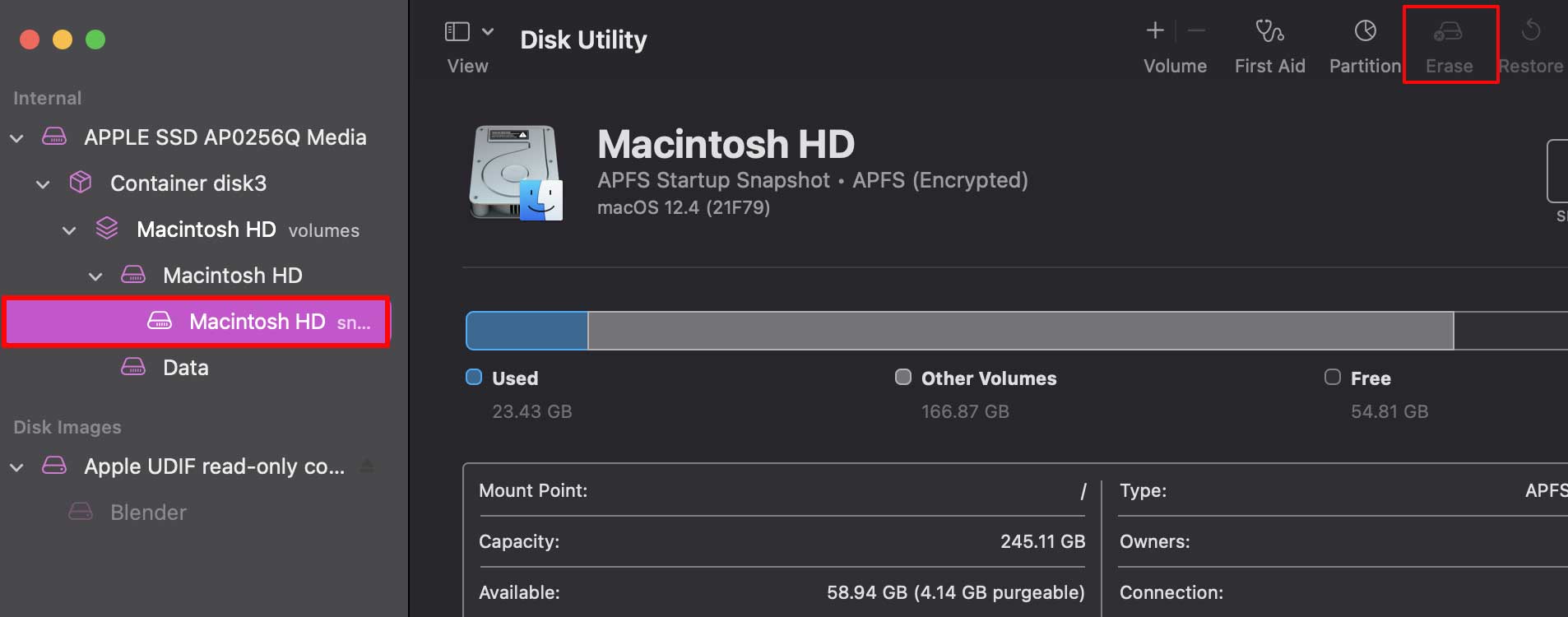Screen dimensions: 1568x617
Task: Click the Owners: label
Action: pyautogui.click(x=1154, y=541)
